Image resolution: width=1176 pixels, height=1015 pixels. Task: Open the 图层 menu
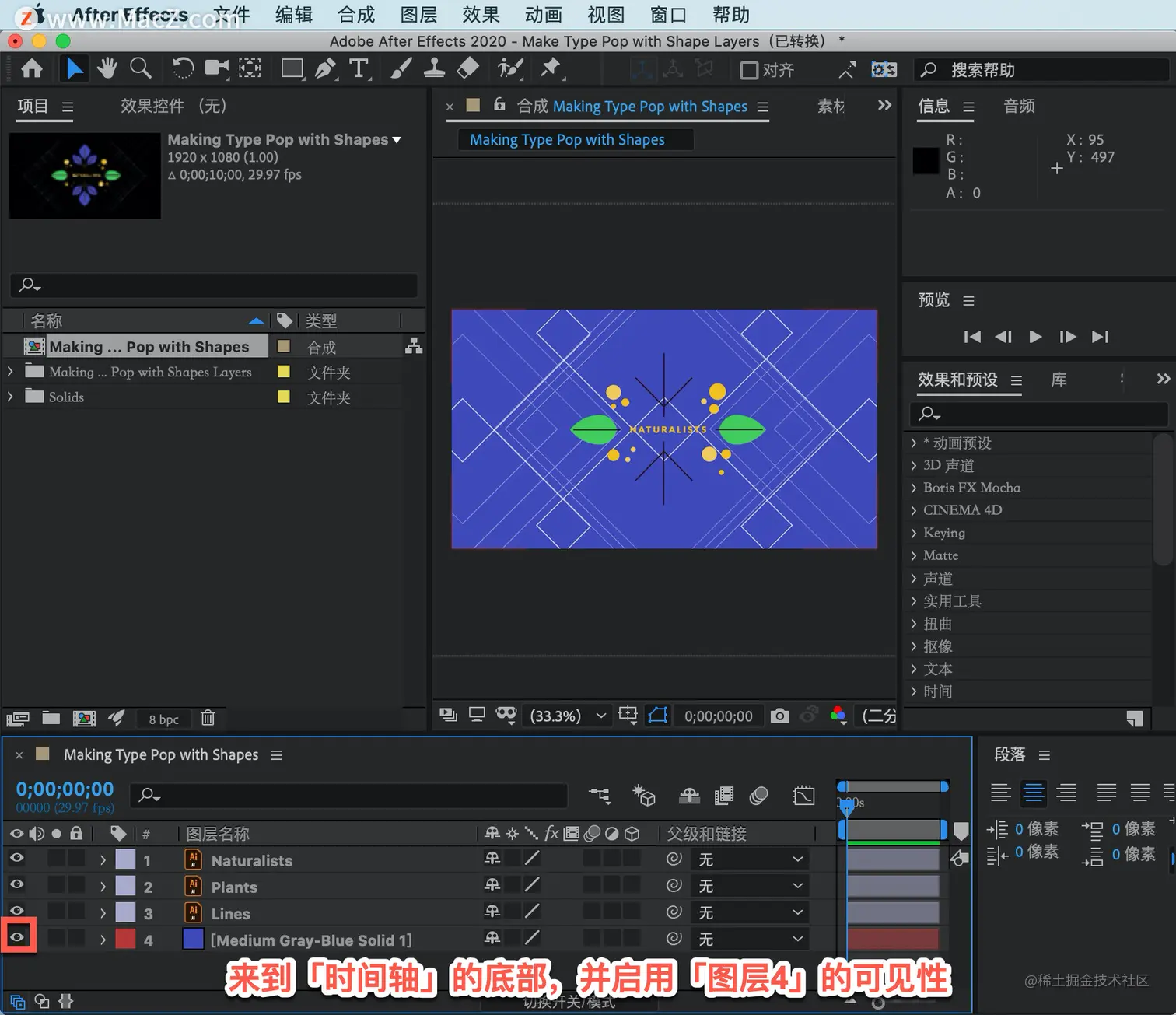[418, 15]
